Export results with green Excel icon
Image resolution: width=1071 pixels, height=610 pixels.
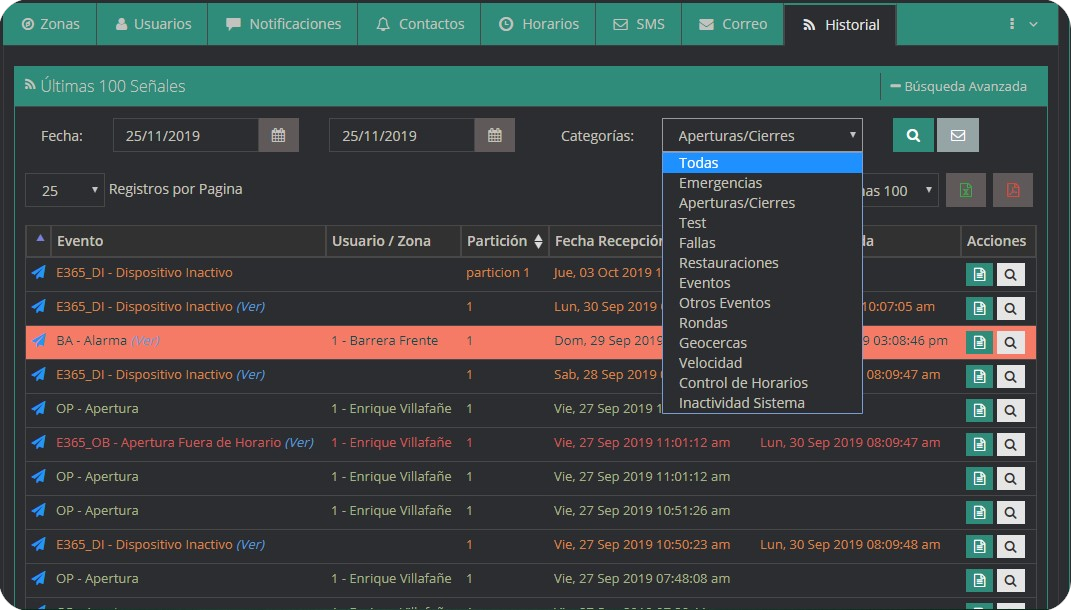click(x=965, y=190)
